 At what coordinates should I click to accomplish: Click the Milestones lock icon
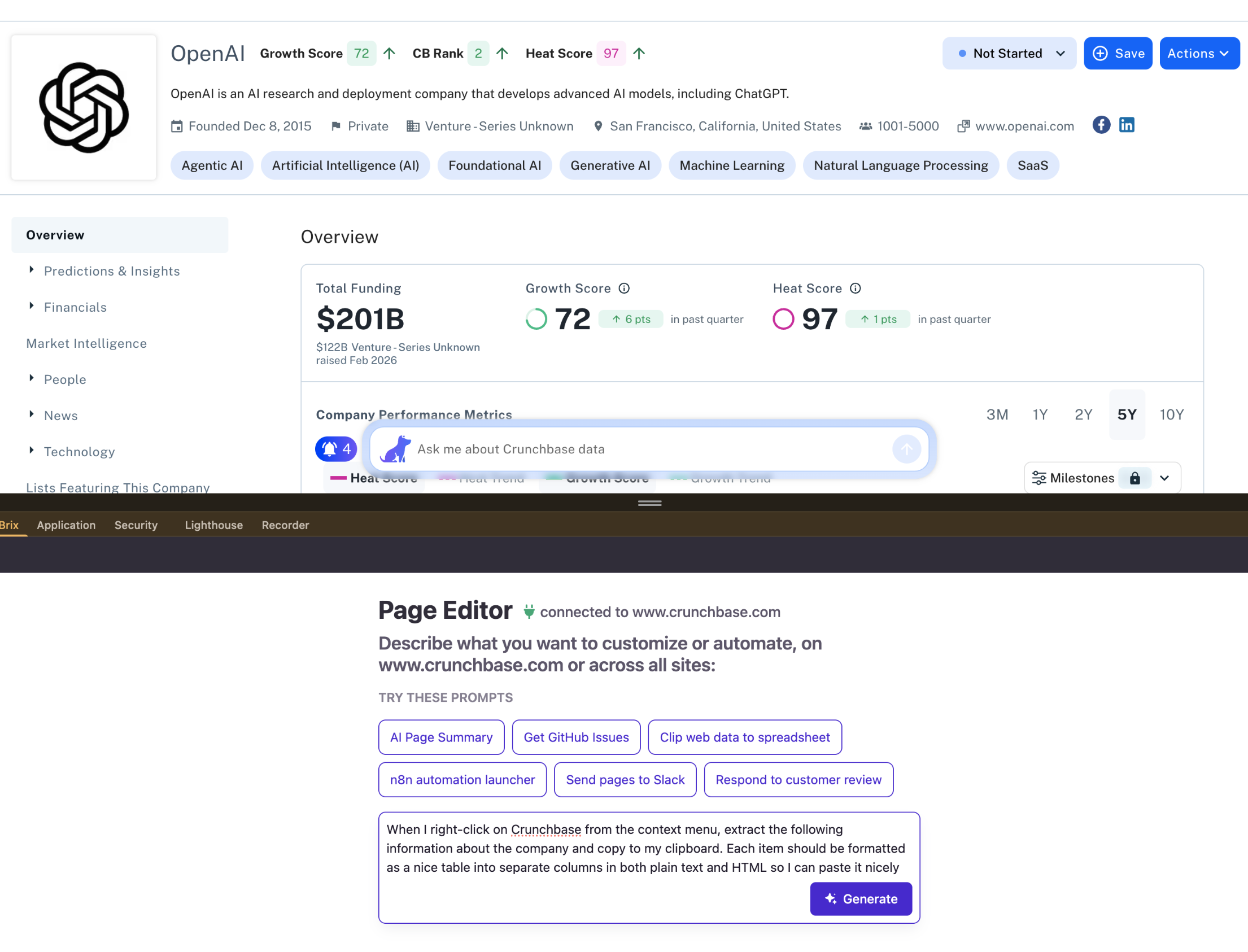pyautogui.click(x=1134, y=478)
